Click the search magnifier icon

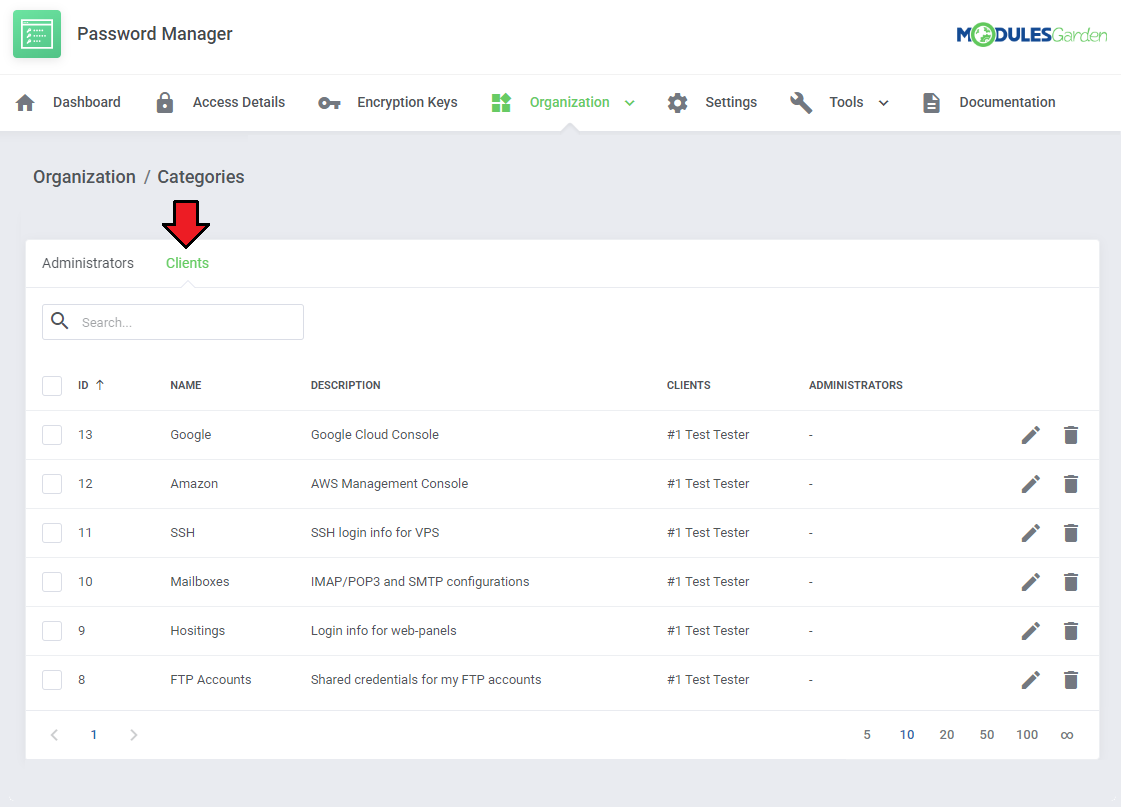tap(60, 321)
